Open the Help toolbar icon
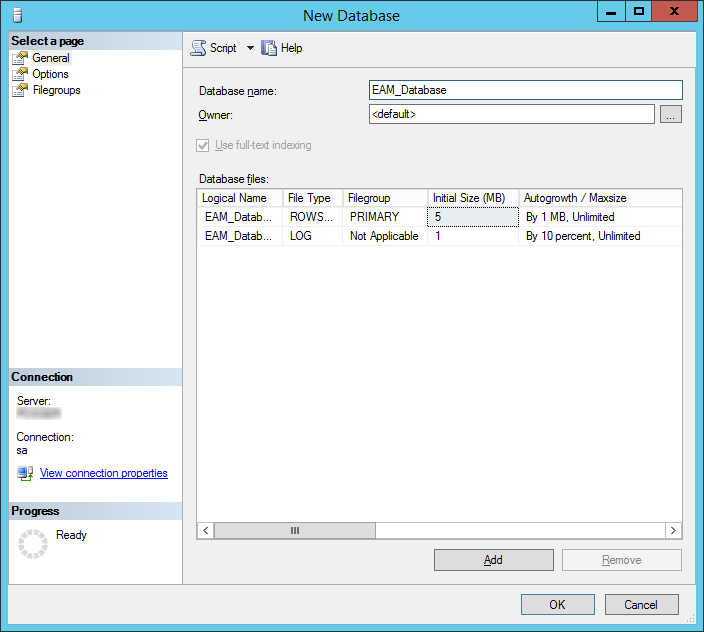This screenshot has height=632, width=704. [x=269, y=48]
